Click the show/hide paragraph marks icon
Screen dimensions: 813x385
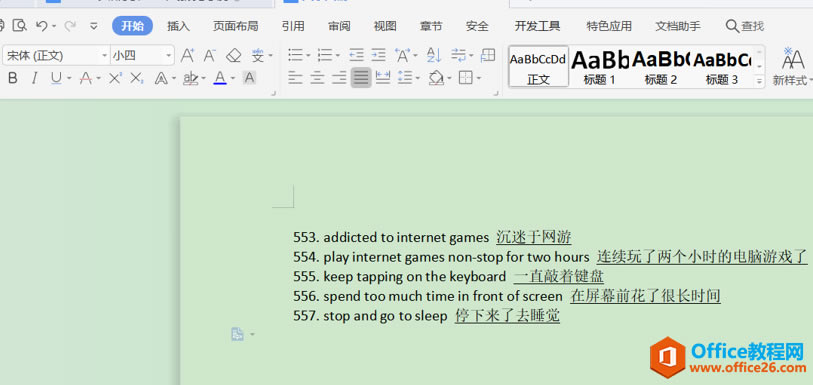click(x=458, y=55)
